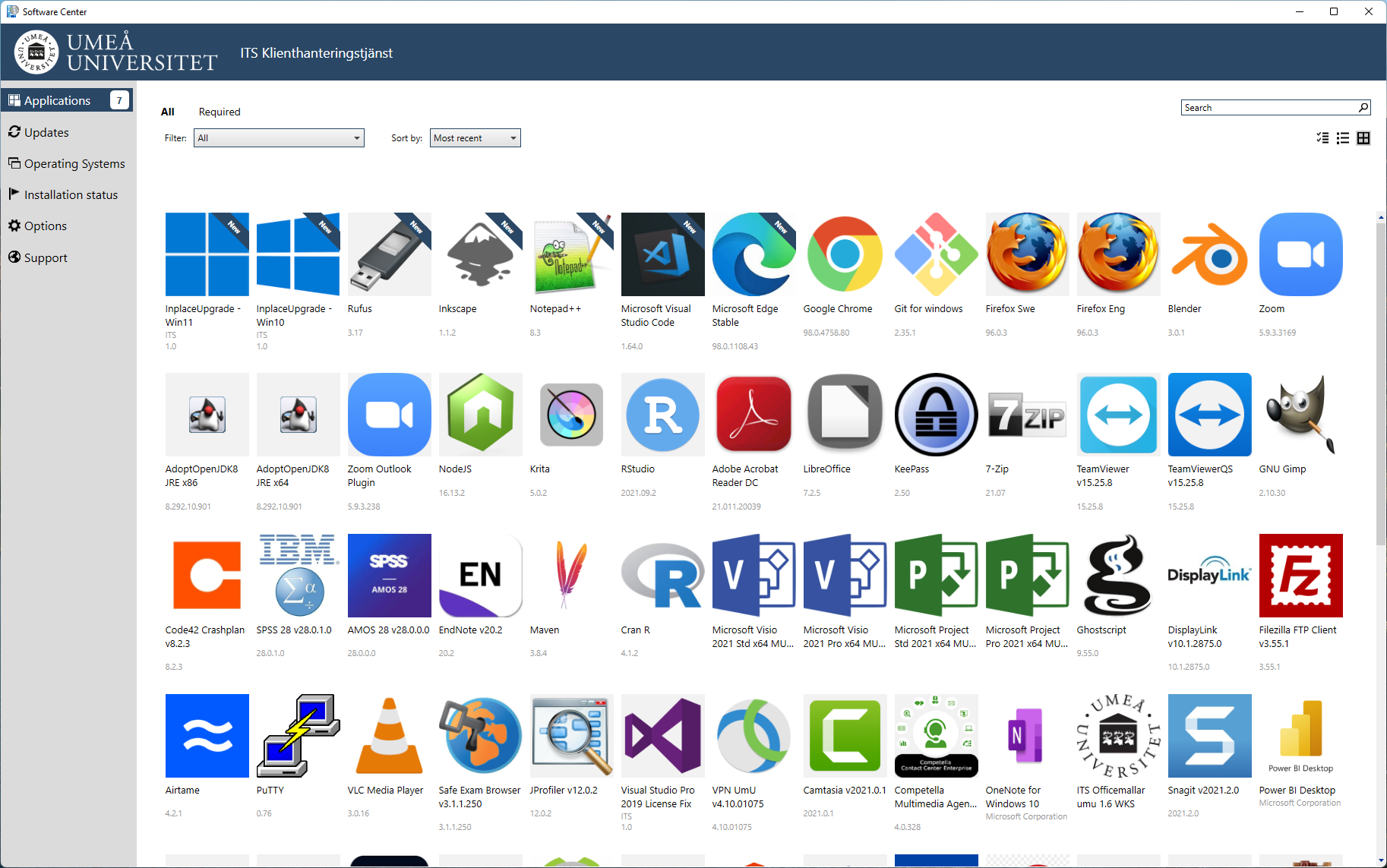Select the All tab

tap(168, 112)
